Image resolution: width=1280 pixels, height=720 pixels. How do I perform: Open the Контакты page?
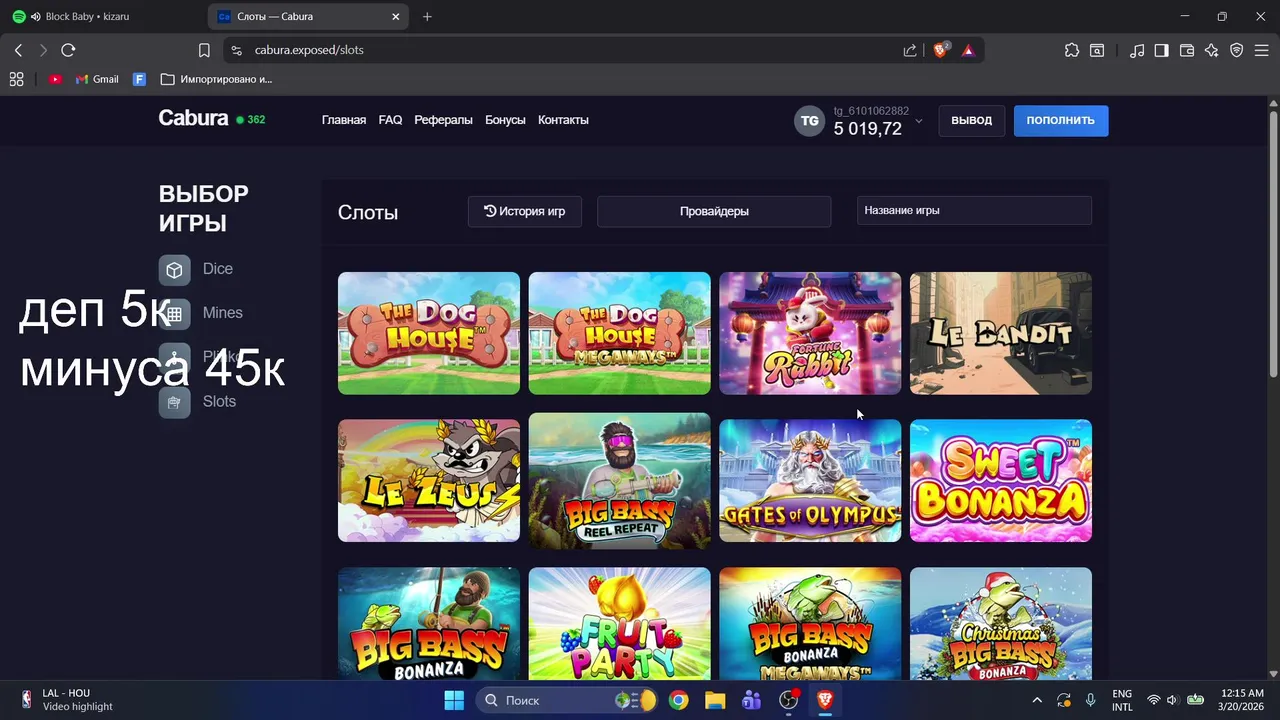pos(563,120)
